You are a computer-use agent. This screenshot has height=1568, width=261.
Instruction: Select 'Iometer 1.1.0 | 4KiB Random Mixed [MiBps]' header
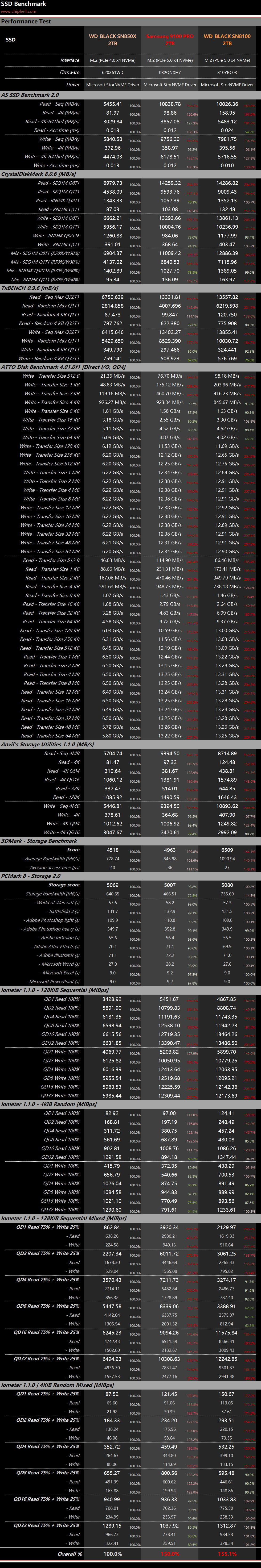tap(57, 1385)
